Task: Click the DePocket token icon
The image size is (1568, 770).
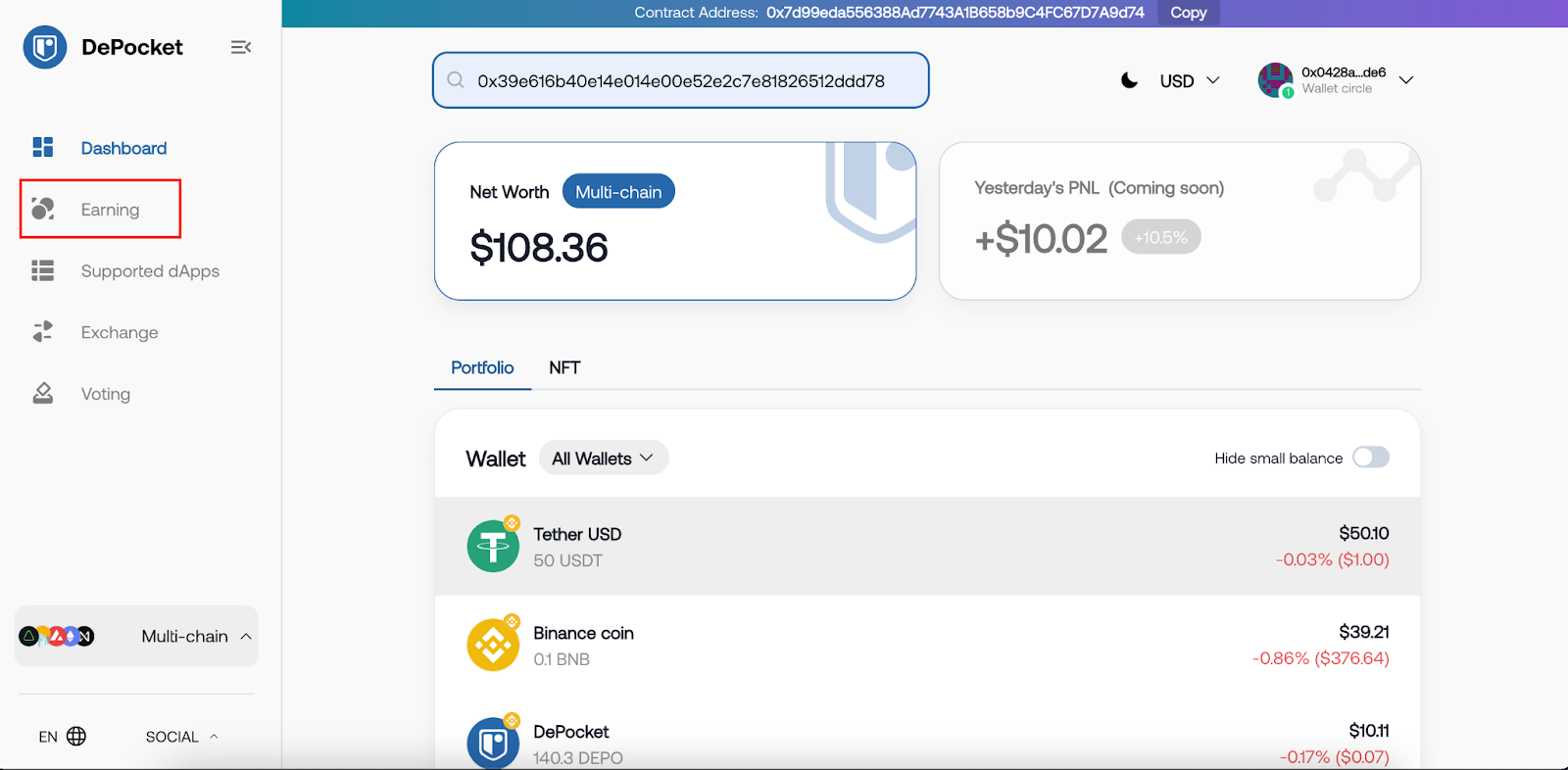Action: (493, 742)
